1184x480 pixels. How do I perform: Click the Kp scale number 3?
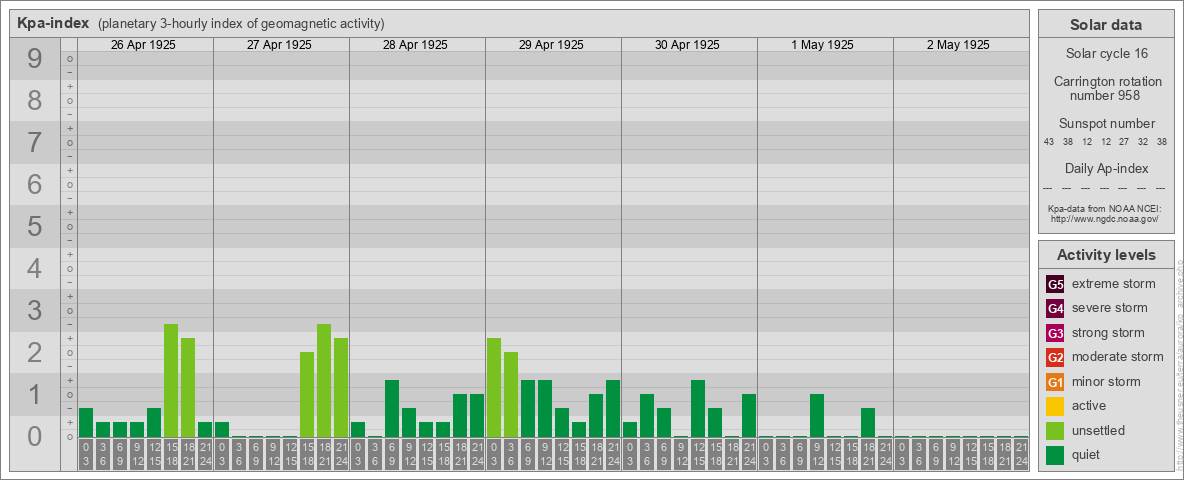(34, 310)
